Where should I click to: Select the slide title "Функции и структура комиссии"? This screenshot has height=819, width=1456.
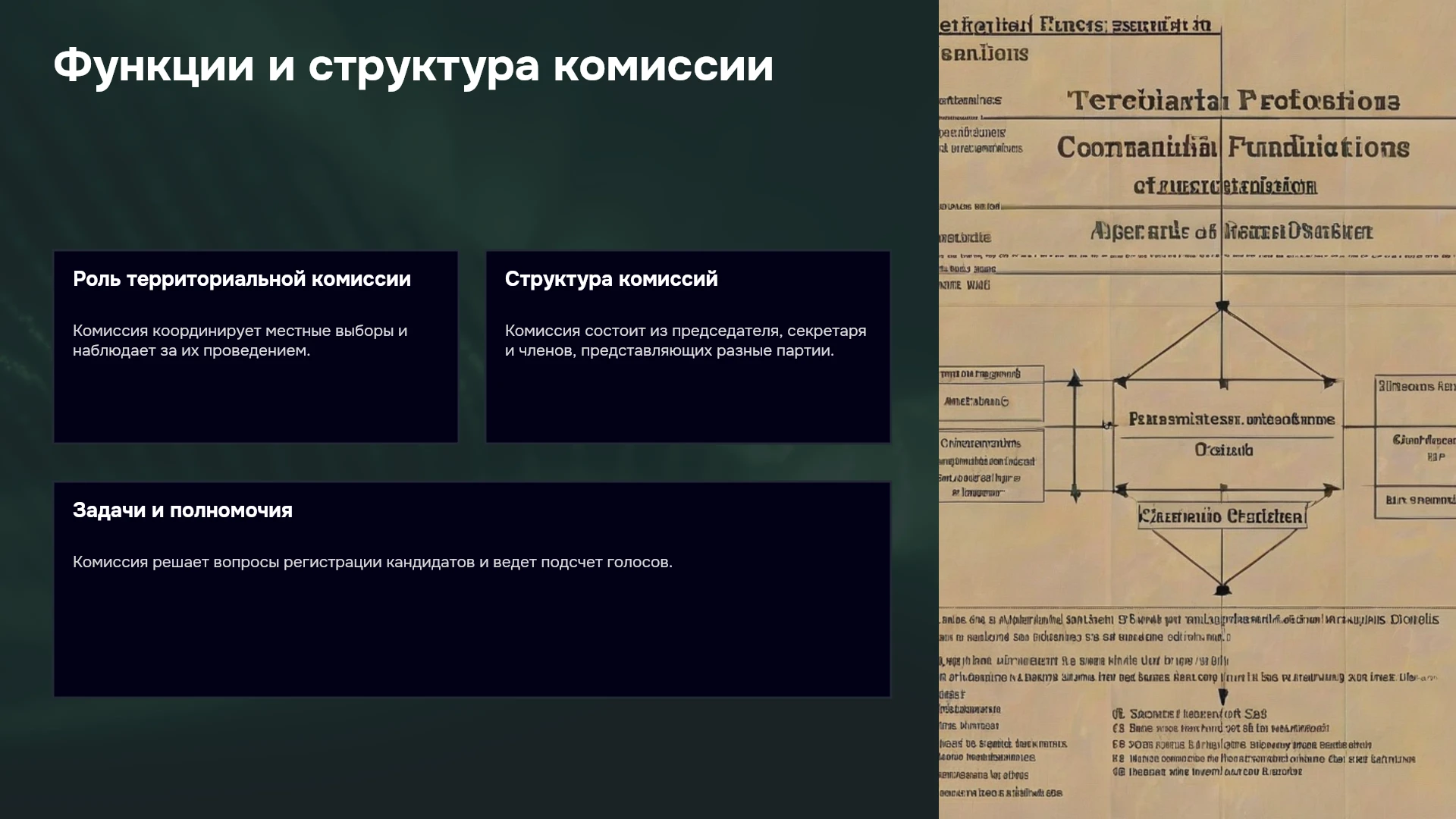(413, 66)
